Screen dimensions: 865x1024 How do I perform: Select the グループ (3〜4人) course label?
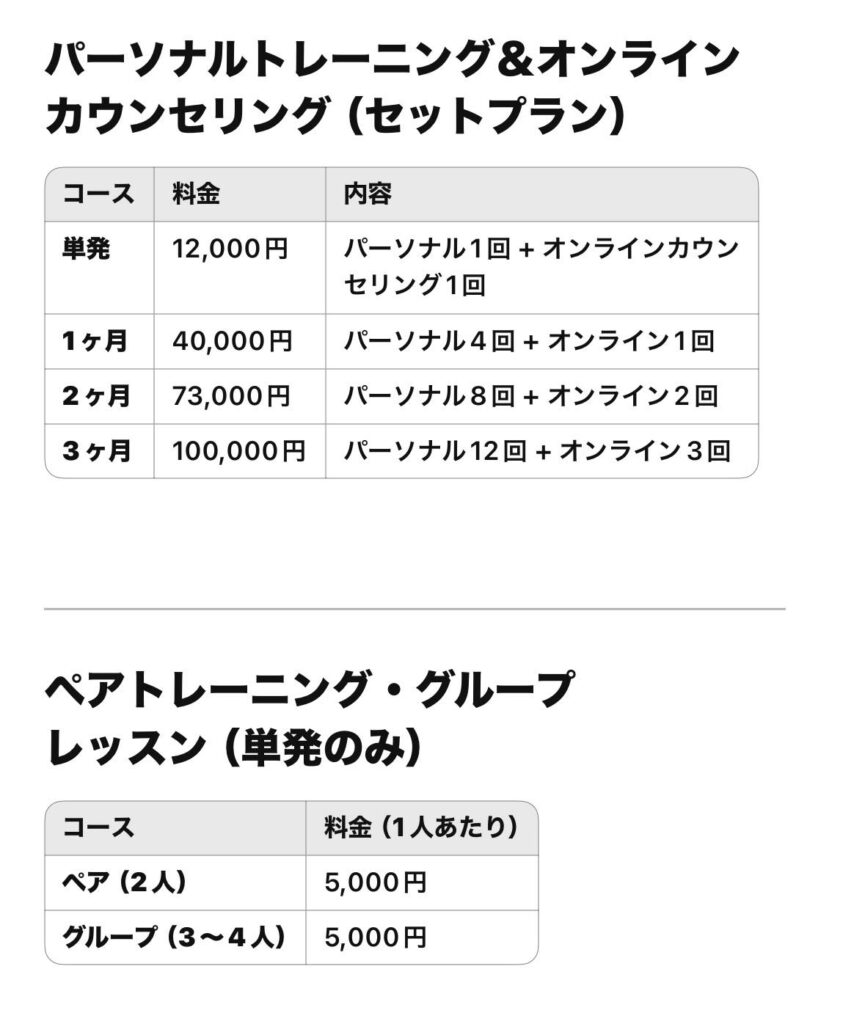tap(174, 937)
